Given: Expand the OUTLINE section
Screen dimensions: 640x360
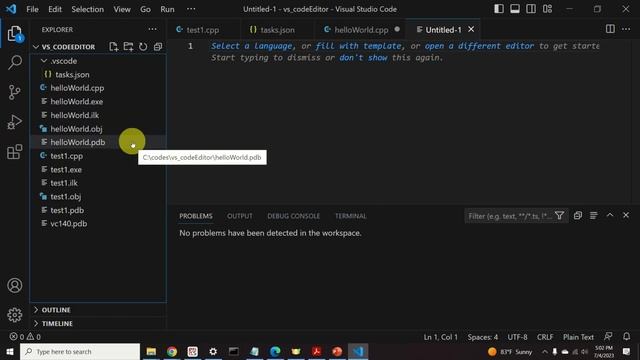Looking at the screenshot, I should click(36, 310).
